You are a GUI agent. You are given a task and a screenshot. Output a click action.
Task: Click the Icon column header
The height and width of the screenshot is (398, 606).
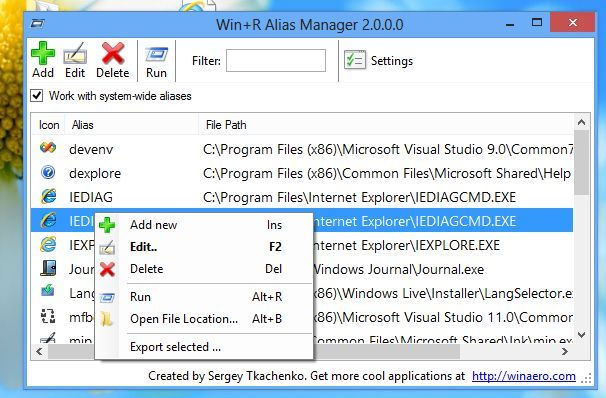coord(48,125)
